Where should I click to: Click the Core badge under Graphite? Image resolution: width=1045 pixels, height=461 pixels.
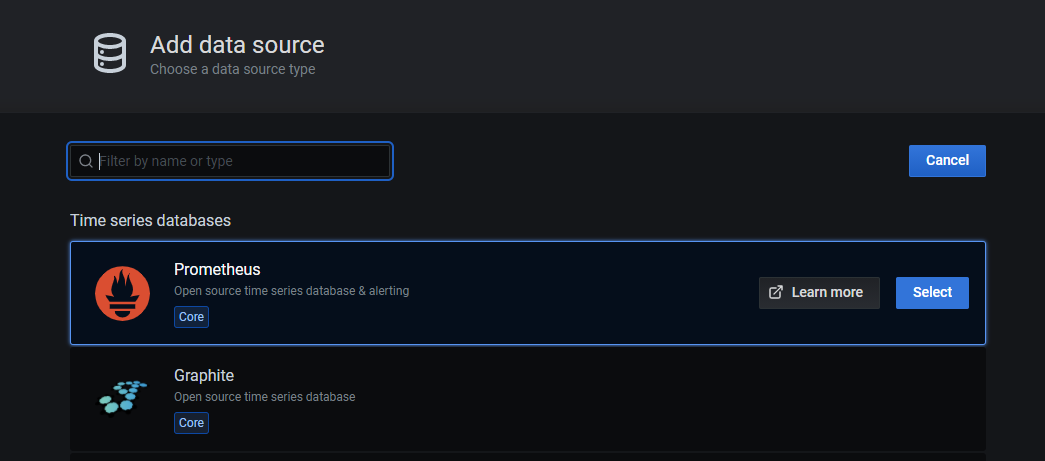(191, 423)
